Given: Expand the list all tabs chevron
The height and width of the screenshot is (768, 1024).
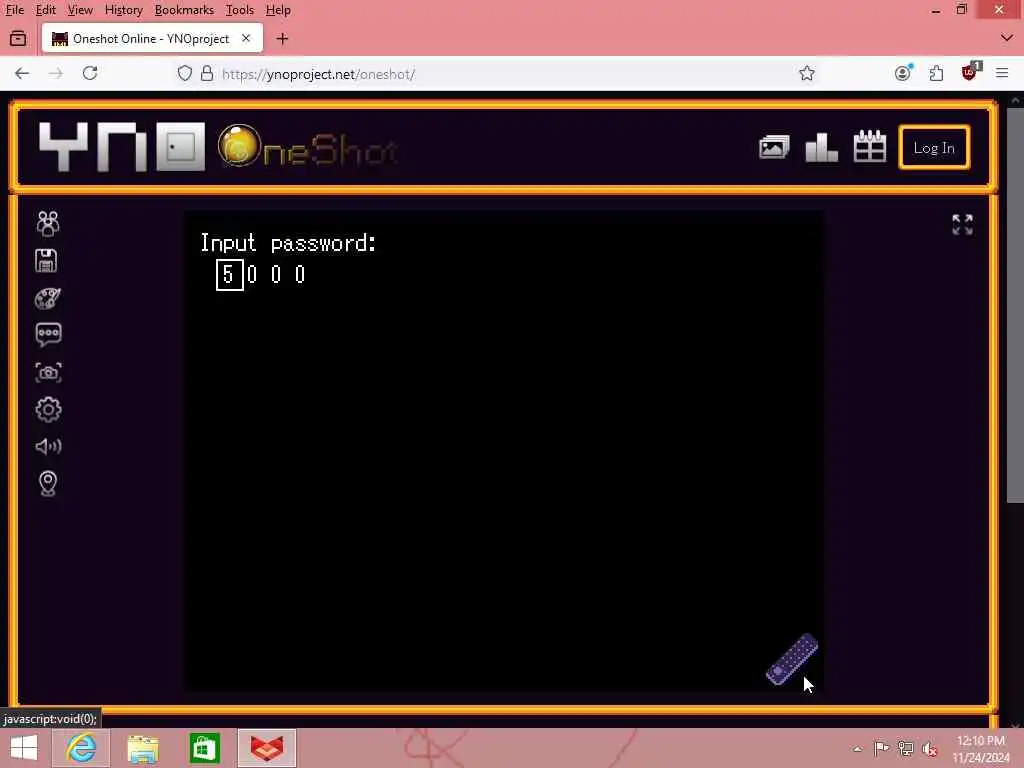Looking at the screenshot, I should pos(1006,39).
